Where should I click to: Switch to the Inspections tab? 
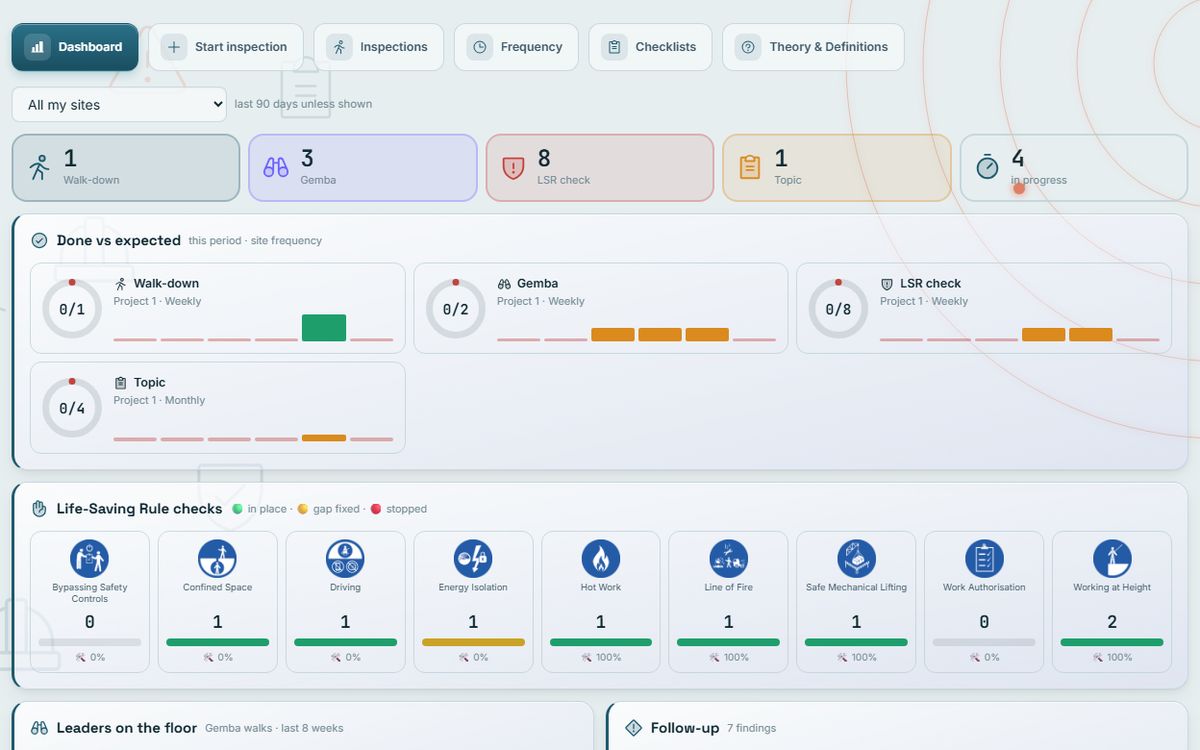(378, 47)
